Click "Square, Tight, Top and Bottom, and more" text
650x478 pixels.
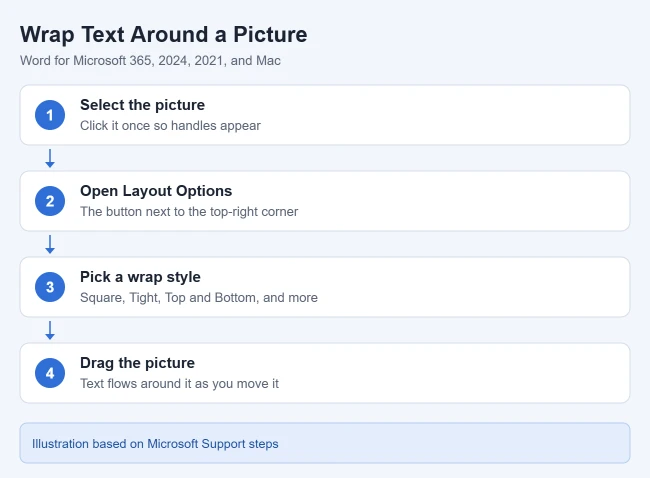click(x=199, y=298)
